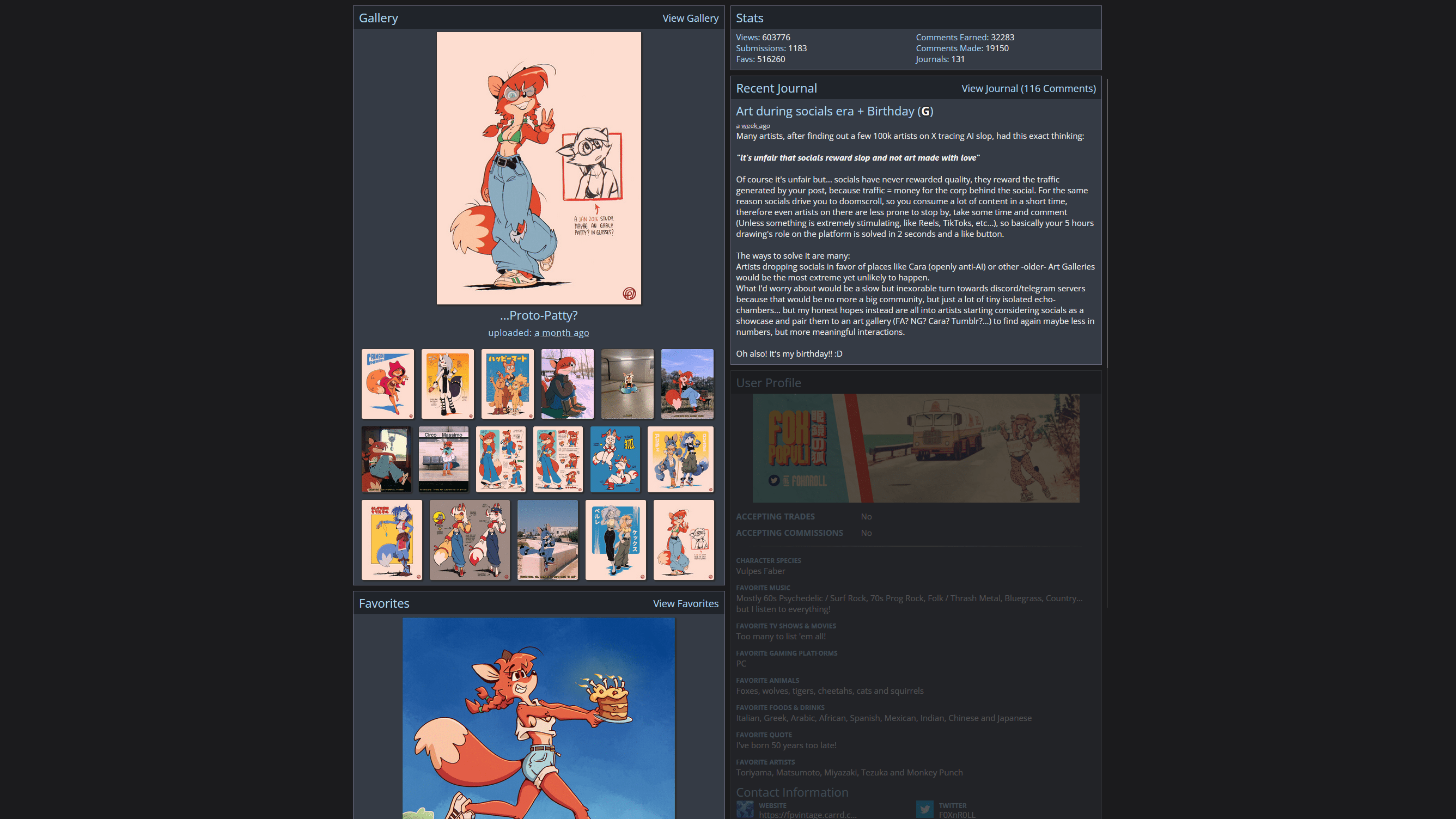Screen dimensions: 1456x819
Task: Open the ...Proto-Patty? submission title
Action: [538, 315]
